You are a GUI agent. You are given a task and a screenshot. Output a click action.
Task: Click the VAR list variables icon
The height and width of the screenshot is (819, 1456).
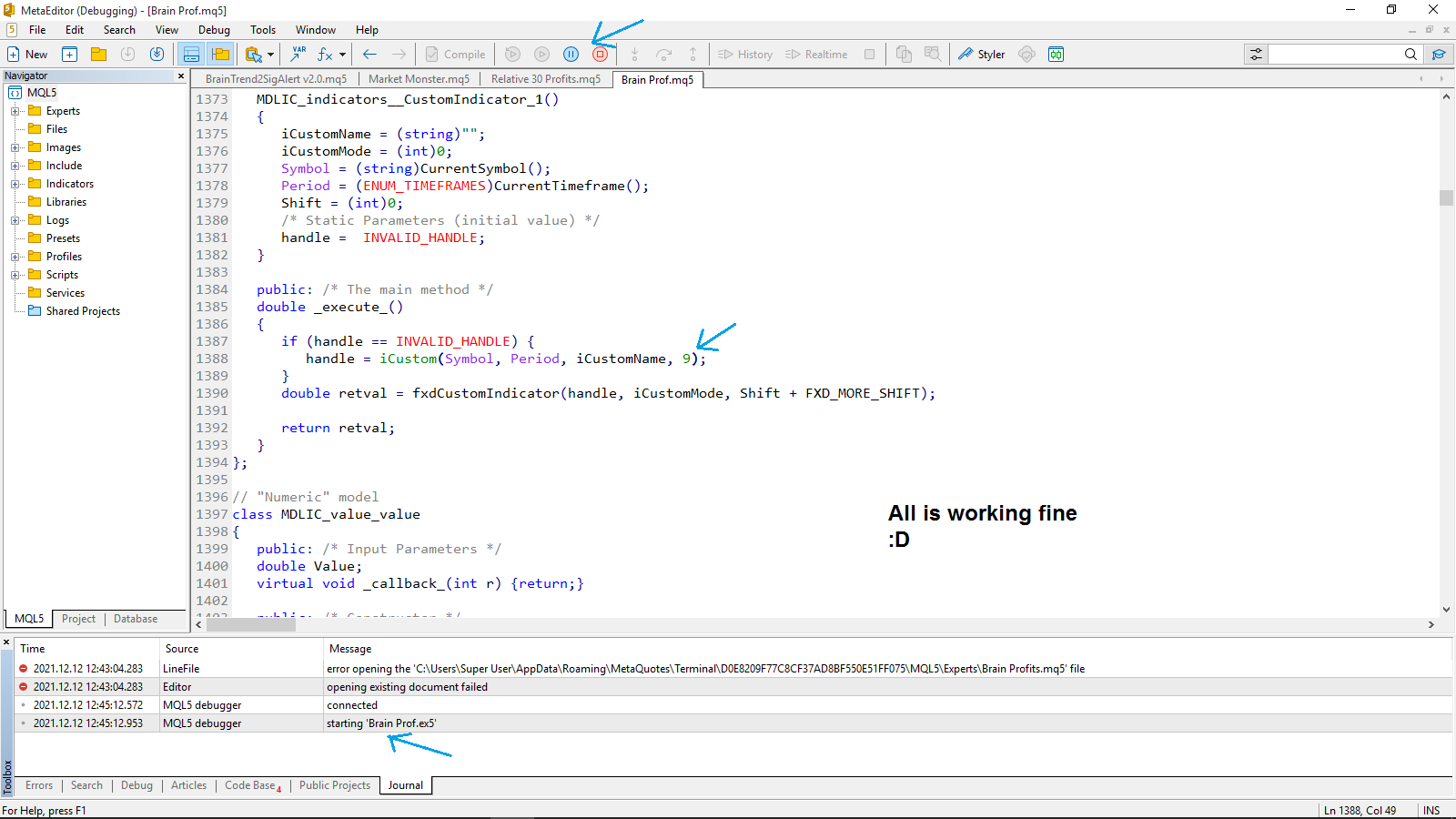click(298, 54)
